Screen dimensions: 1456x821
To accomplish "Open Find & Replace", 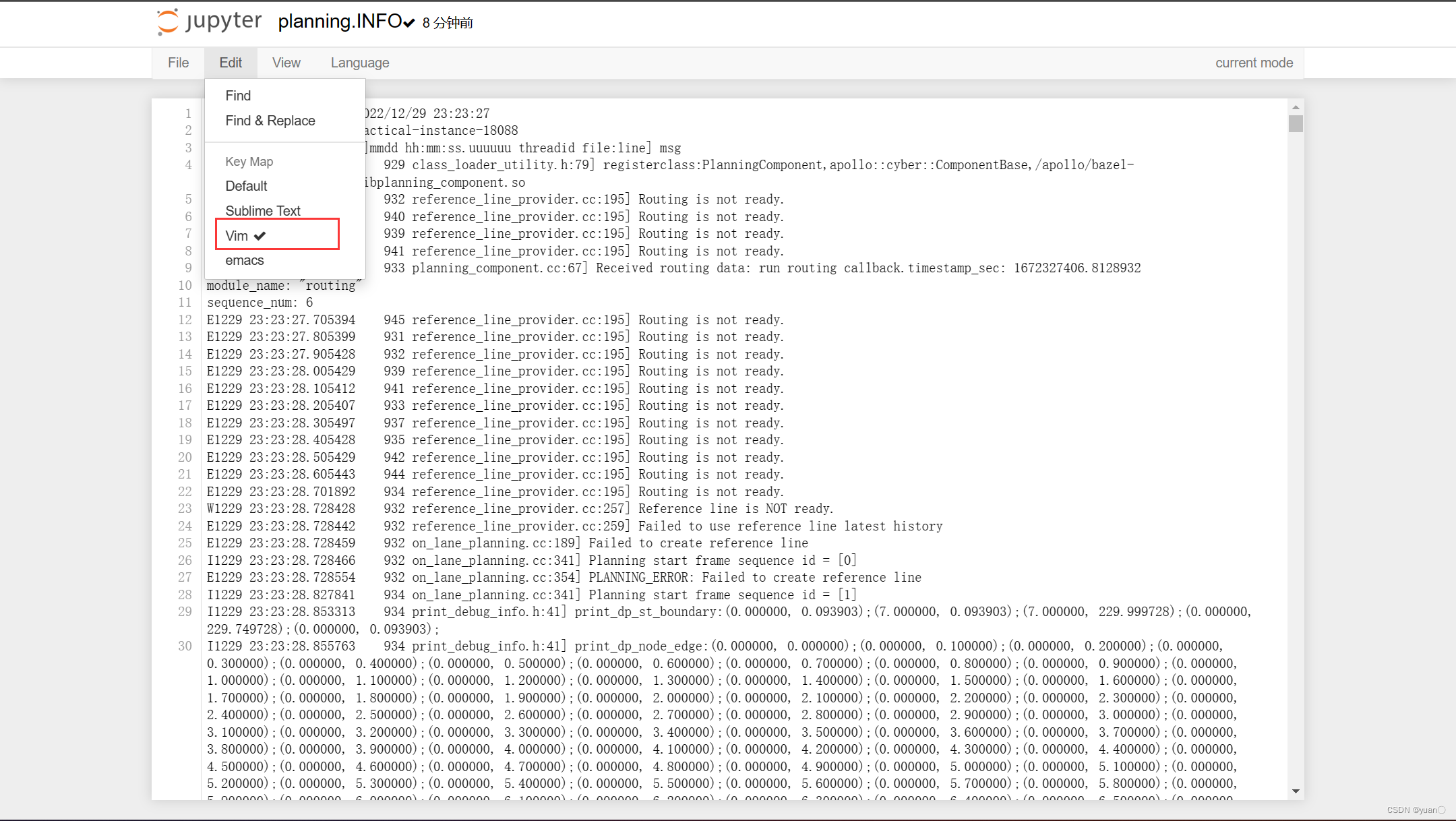I will coord(270,121).
